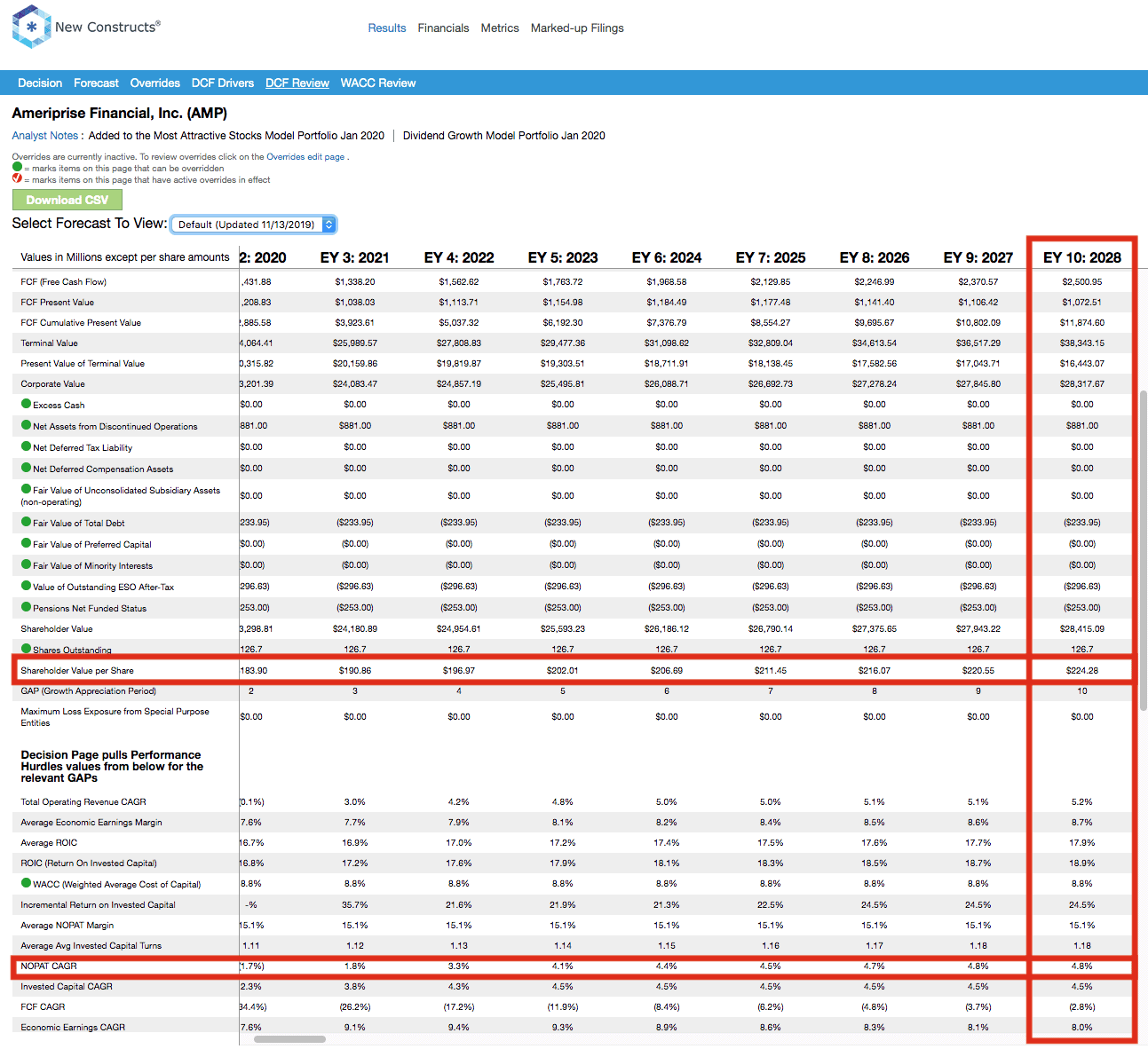Screen dimensions: 1148x1049
Task: Click the Ameriprise Financial, Inc. (AMP) heading
Action: (120, 113)
